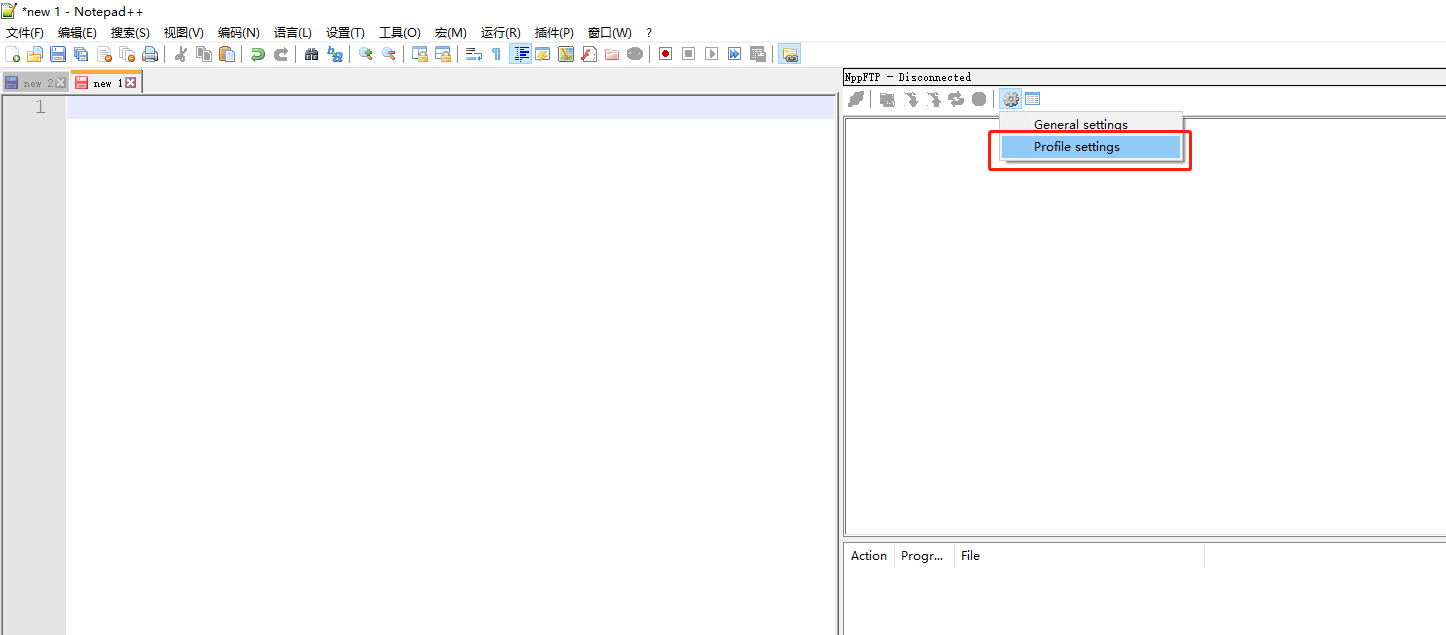The height and width of the screenshot is (635, 1446).
Task: Click the New file toolbar icon
Action: [13, 54]
